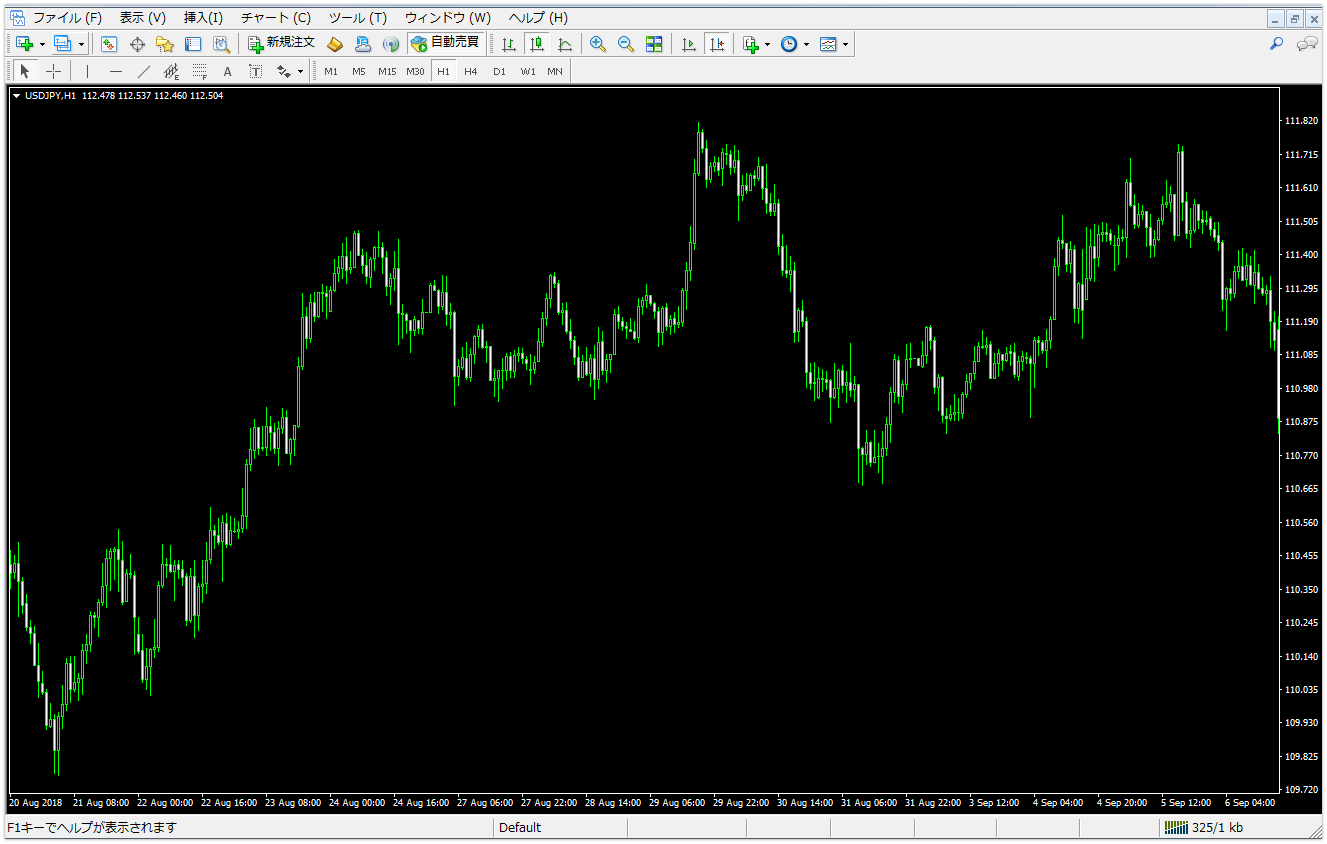Select the crosshair cursor tool
1327x844 pixels.
tap(54, 70)
